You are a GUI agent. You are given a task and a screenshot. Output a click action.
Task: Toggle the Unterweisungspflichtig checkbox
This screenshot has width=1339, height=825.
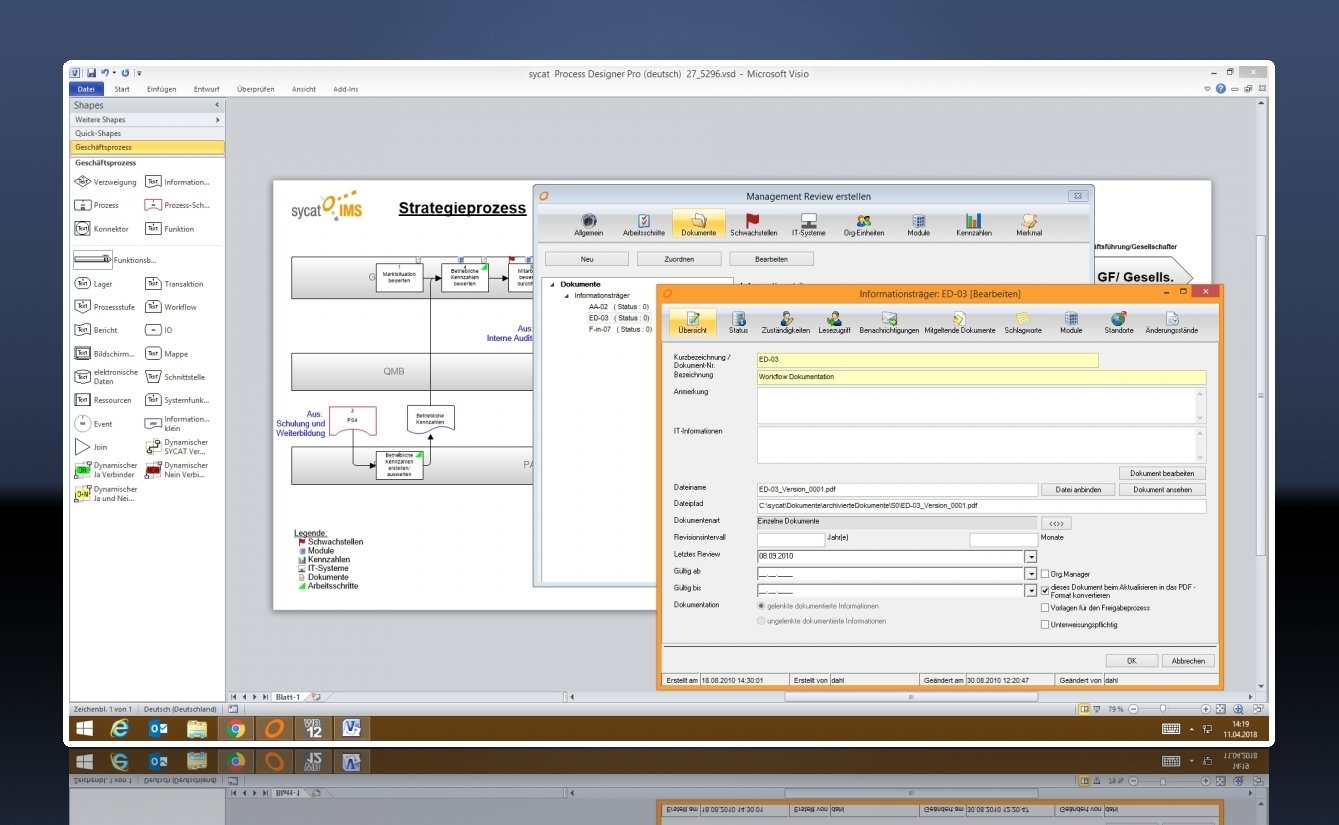[1045, 624]
